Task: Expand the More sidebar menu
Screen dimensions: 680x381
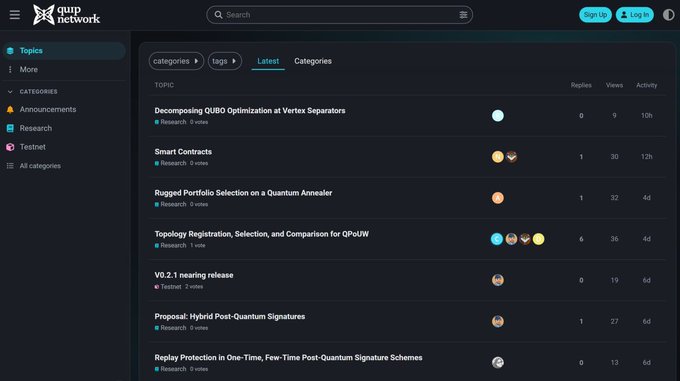Action: point(64,69)
